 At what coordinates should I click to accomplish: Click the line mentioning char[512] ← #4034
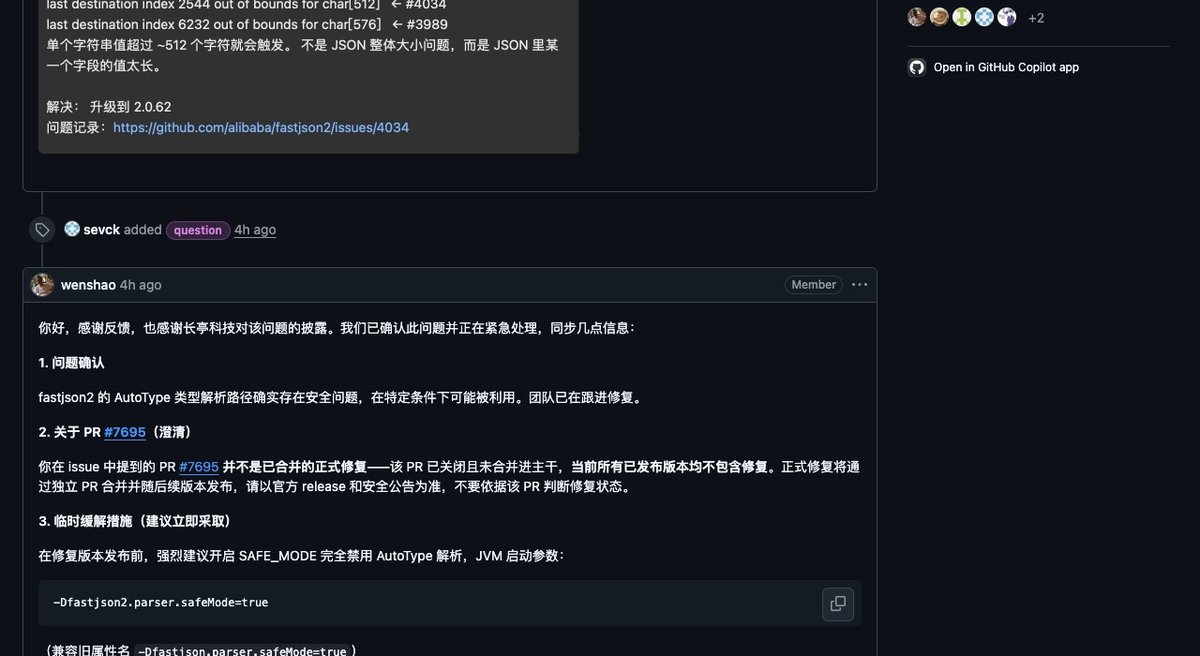pyautogui.click(x=246, y=4)
